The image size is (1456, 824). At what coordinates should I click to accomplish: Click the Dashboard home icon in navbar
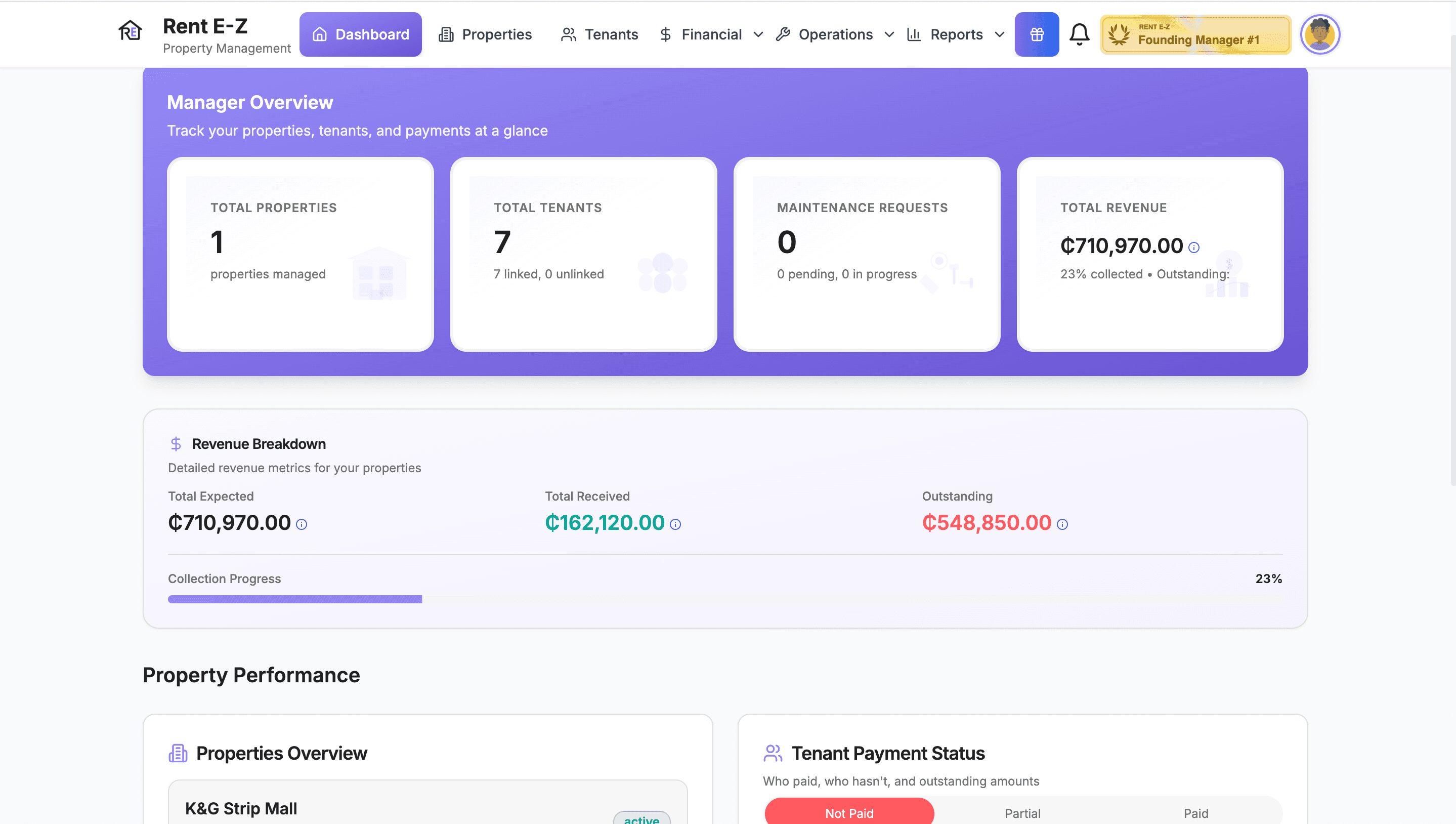coord(320,34)
